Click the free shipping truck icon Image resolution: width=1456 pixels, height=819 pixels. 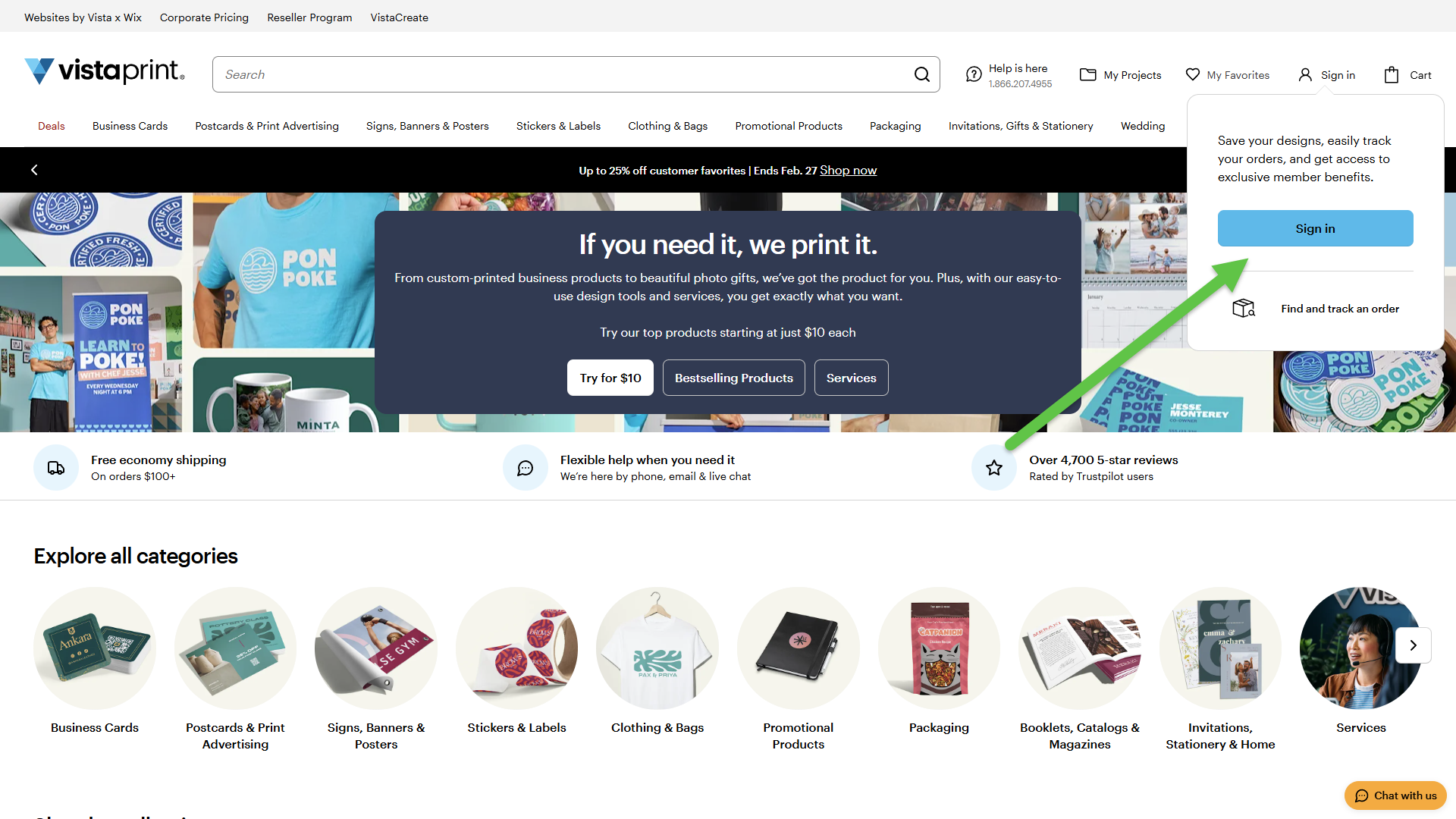tap(56, 468)
